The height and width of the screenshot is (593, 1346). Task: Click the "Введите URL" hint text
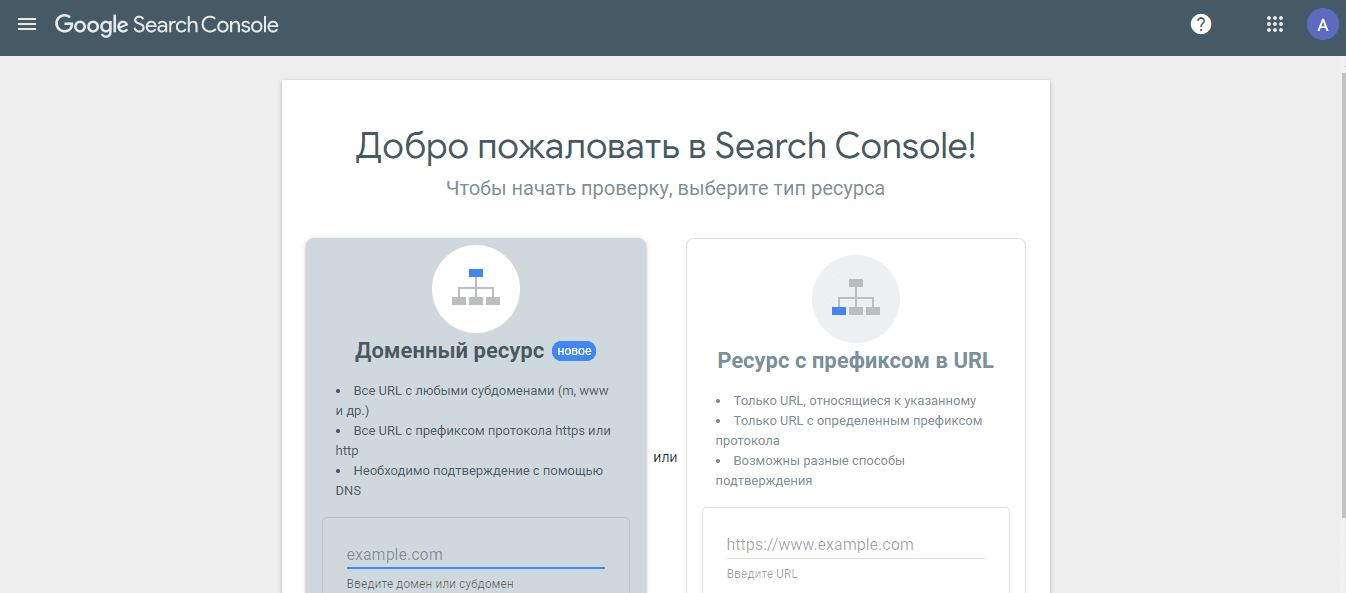click(762, 574)
